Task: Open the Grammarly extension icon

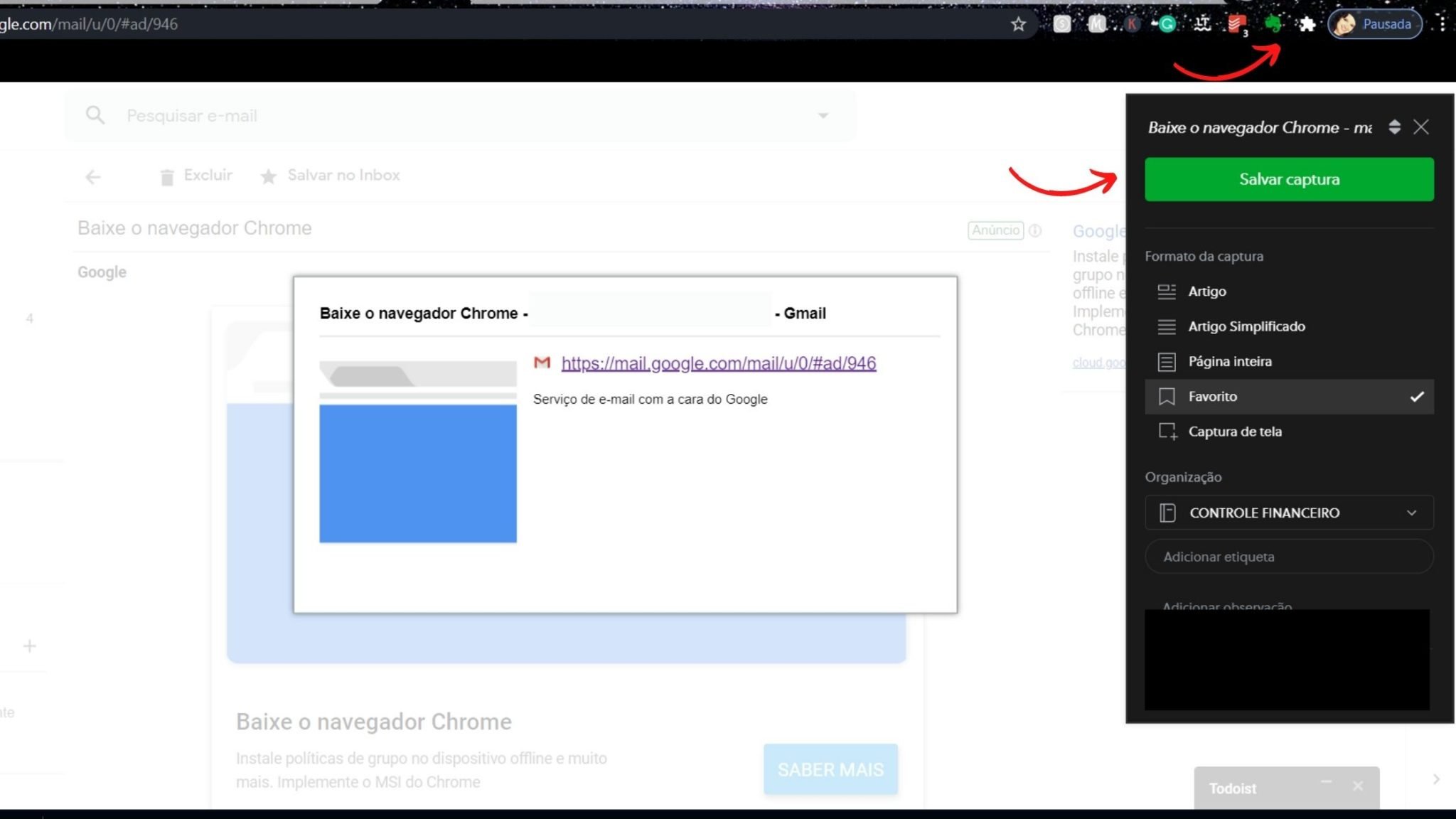Action: (1166, 24)
